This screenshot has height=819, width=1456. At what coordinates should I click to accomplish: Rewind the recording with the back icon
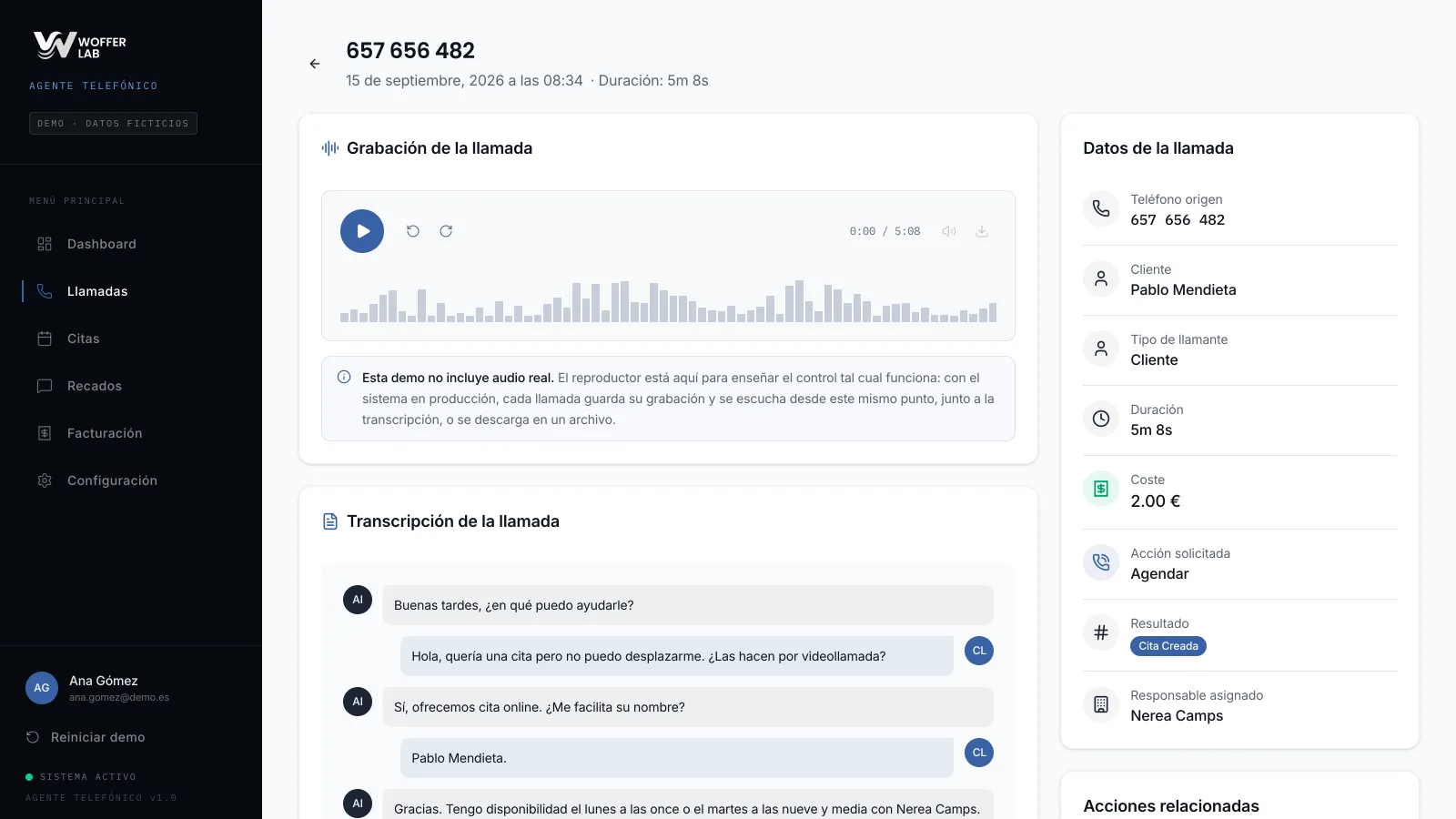pyautogui.click(x=413, y=231)
